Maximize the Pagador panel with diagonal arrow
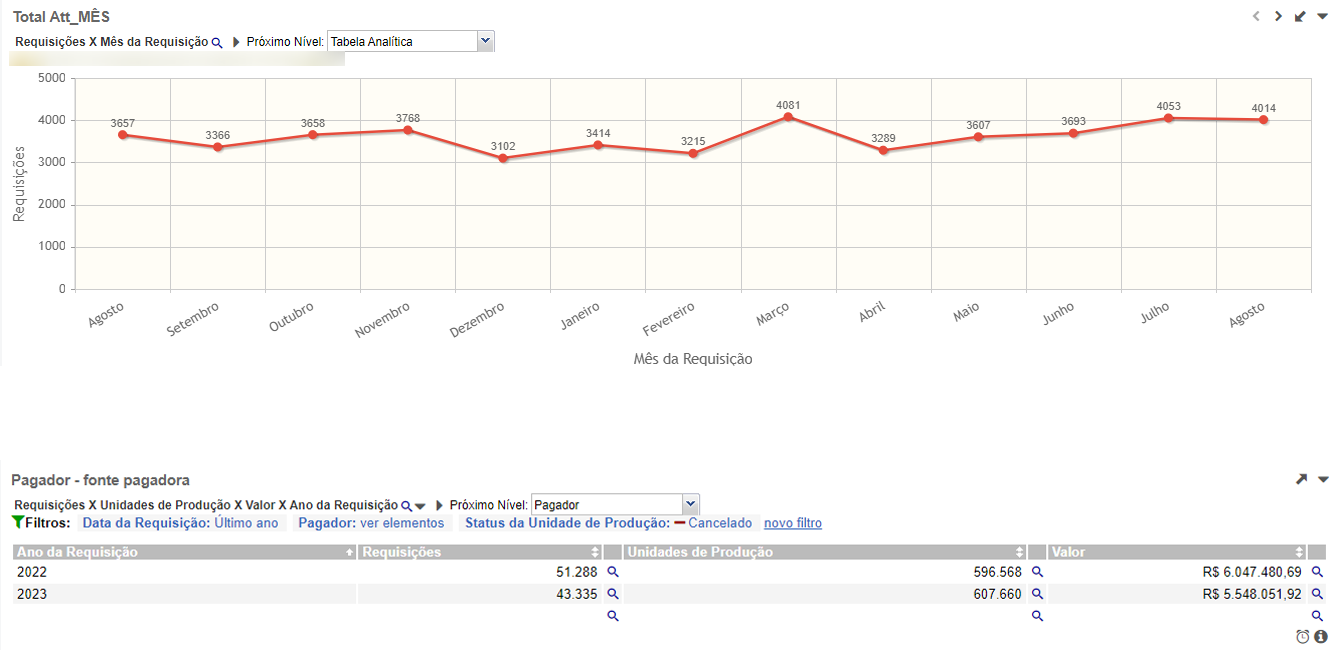The image size is (1334, 650). pos(1301,480)
